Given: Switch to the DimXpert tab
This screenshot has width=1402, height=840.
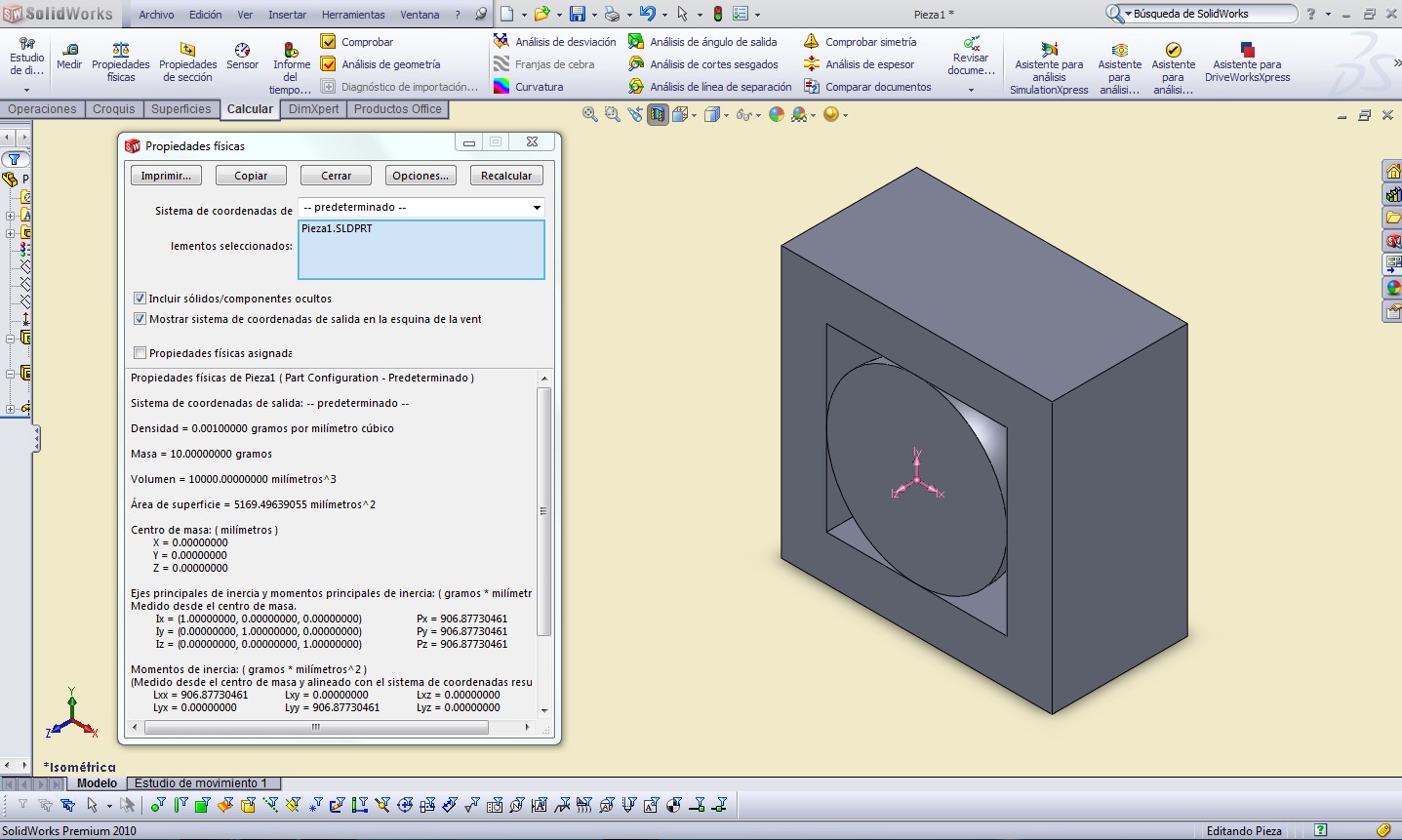Looking at the screenshot, I should (314, 109).
